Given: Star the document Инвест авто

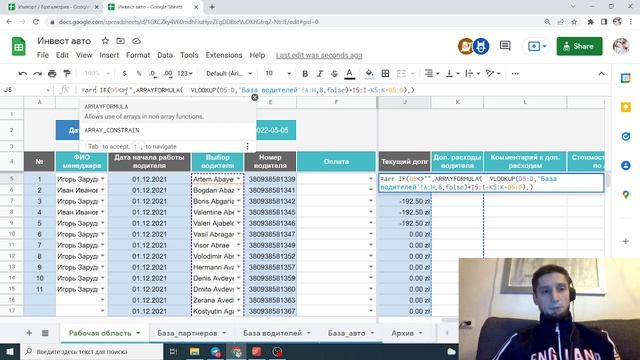Looking at the screenshot, I should [105, 41].
